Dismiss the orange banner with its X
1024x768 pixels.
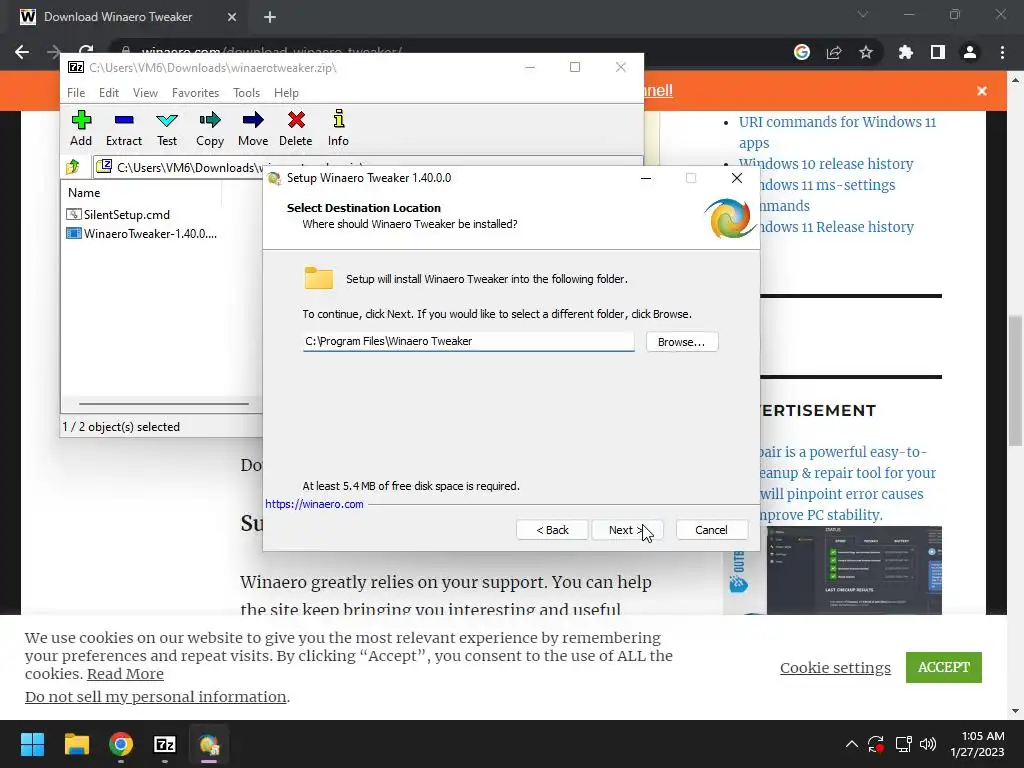point(982,91)
